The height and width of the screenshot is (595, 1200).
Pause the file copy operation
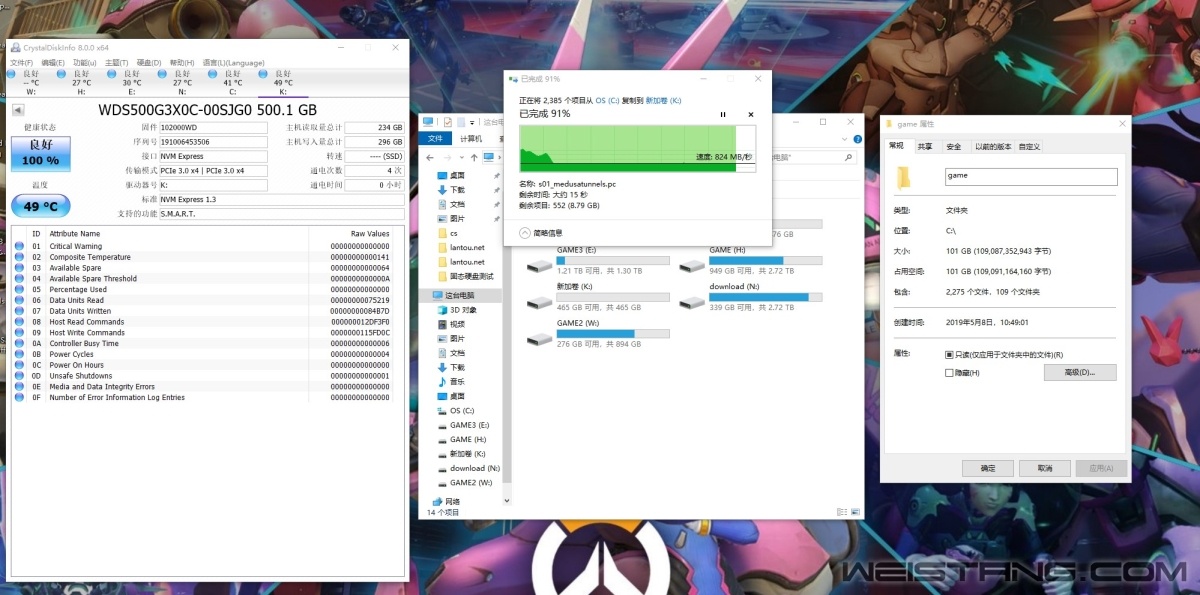click(723, 115)
